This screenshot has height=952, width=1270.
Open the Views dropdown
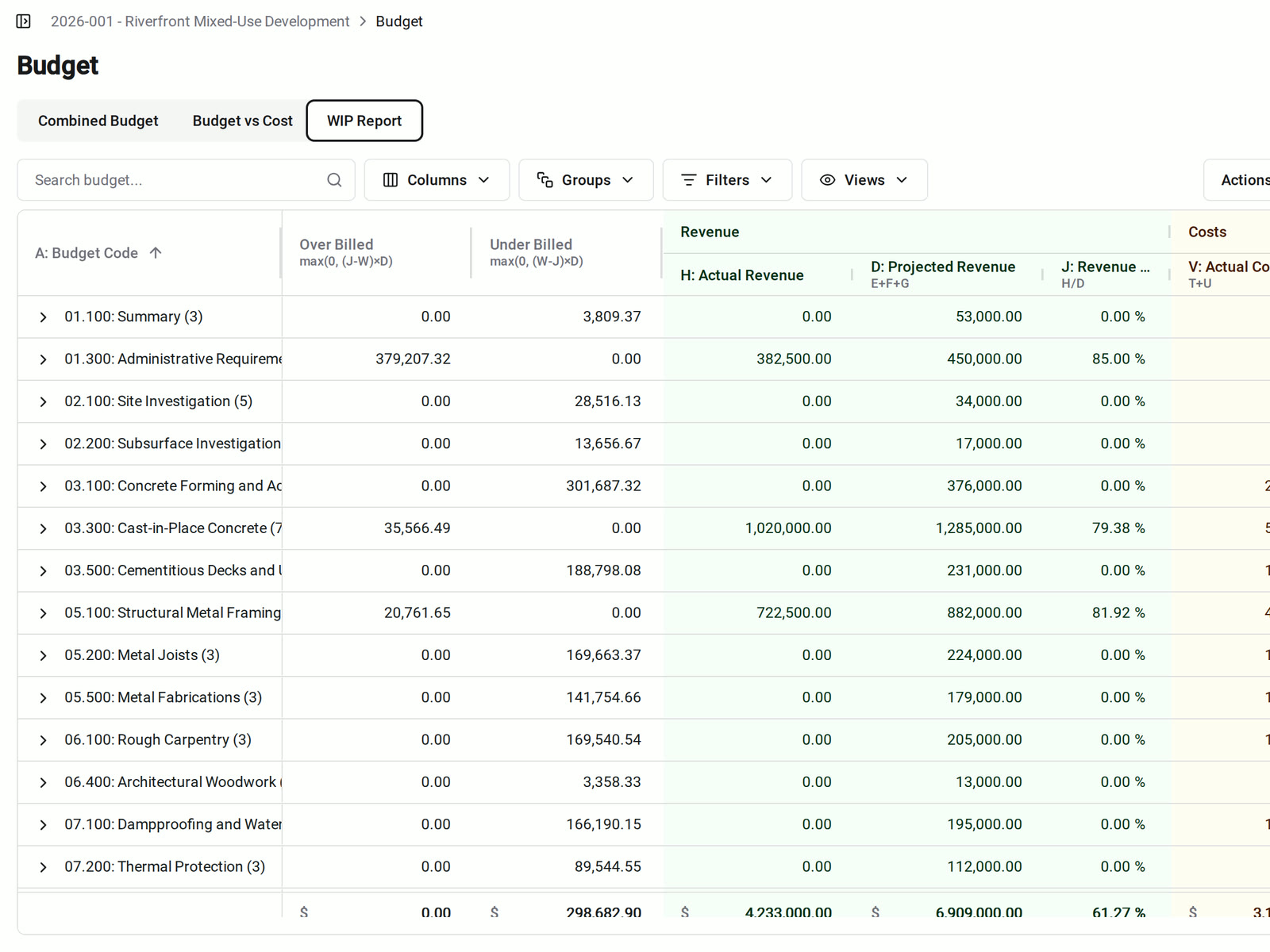(x=864, y=180)
